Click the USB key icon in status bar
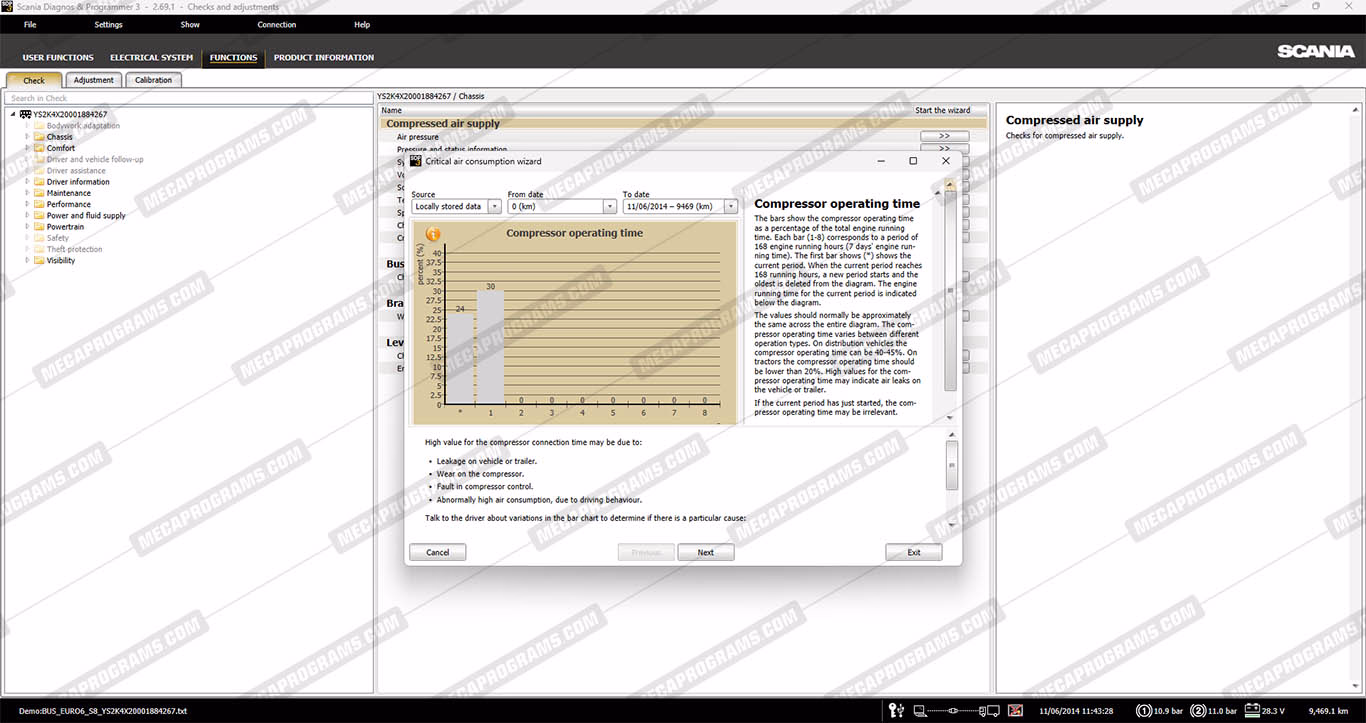This screenshot has height=723, width=1366. tap(896, 711)
